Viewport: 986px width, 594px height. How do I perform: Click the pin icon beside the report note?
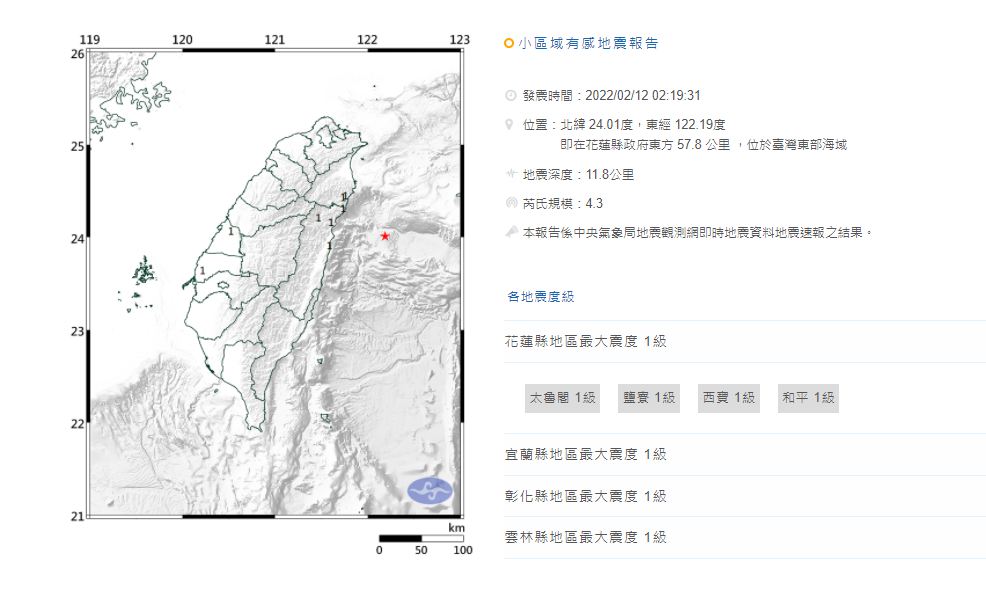point(511,232)
